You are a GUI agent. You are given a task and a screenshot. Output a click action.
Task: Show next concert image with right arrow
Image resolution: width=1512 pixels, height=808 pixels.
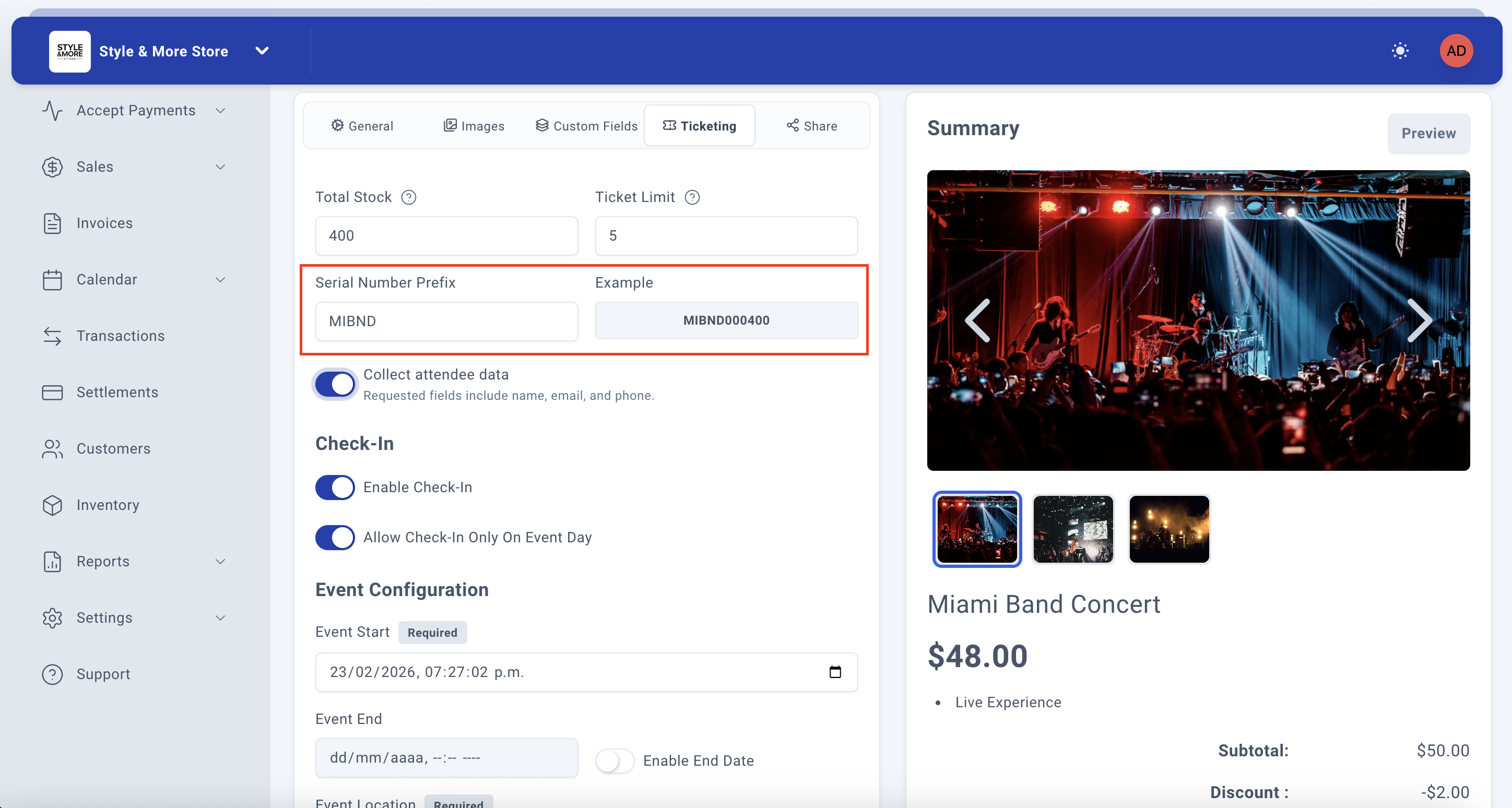[1419, 320]
